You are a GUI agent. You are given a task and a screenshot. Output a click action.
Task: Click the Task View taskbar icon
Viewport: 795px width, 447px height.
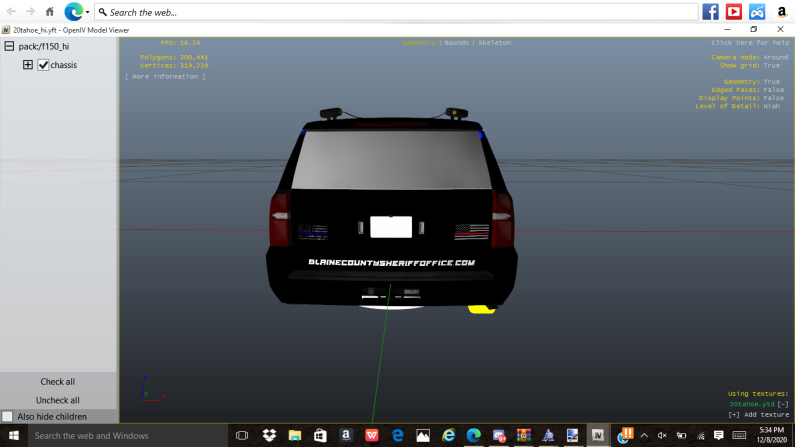click(x=242, y=436)
